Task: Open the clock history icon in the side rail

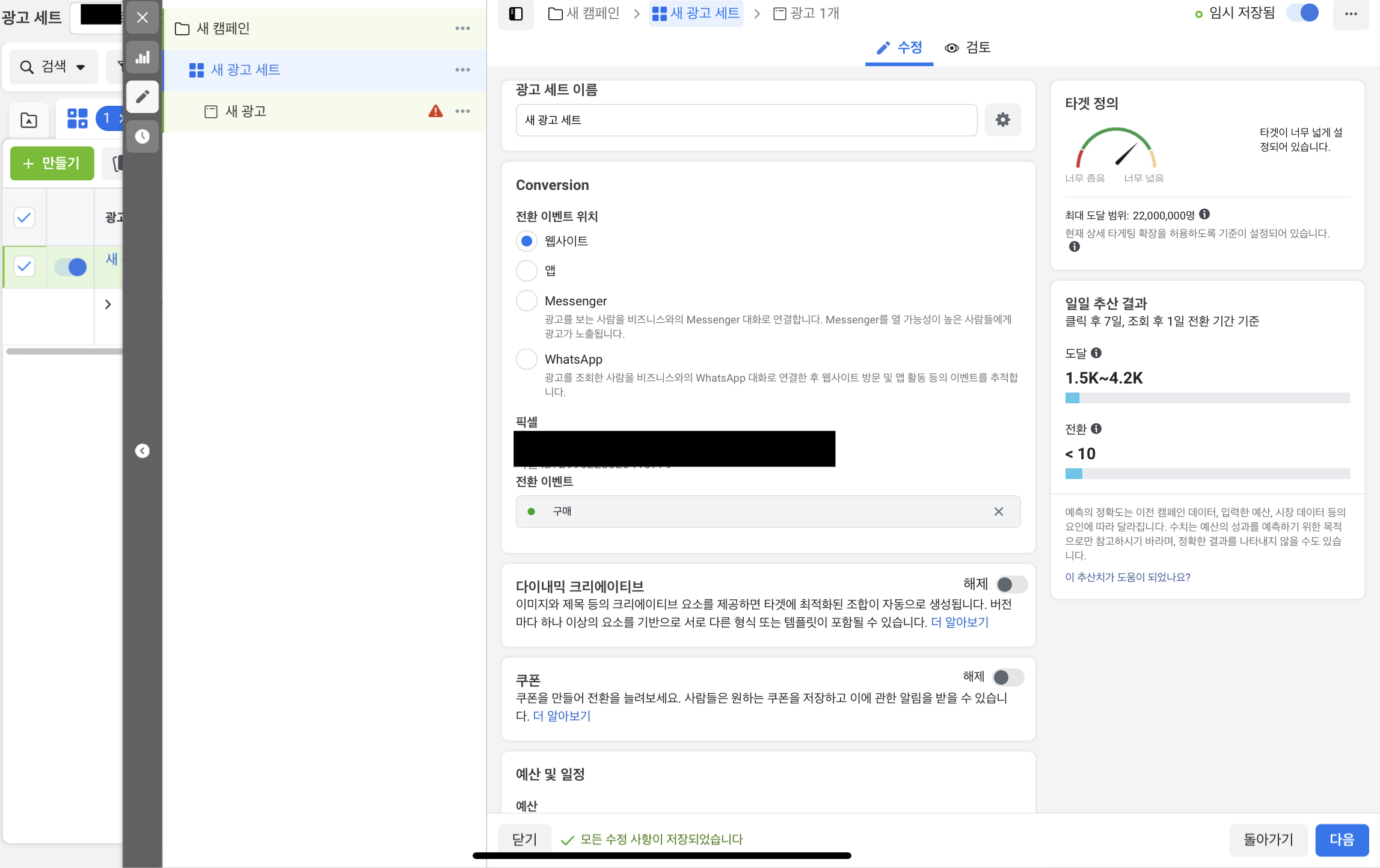Action: tap(143, 136)
